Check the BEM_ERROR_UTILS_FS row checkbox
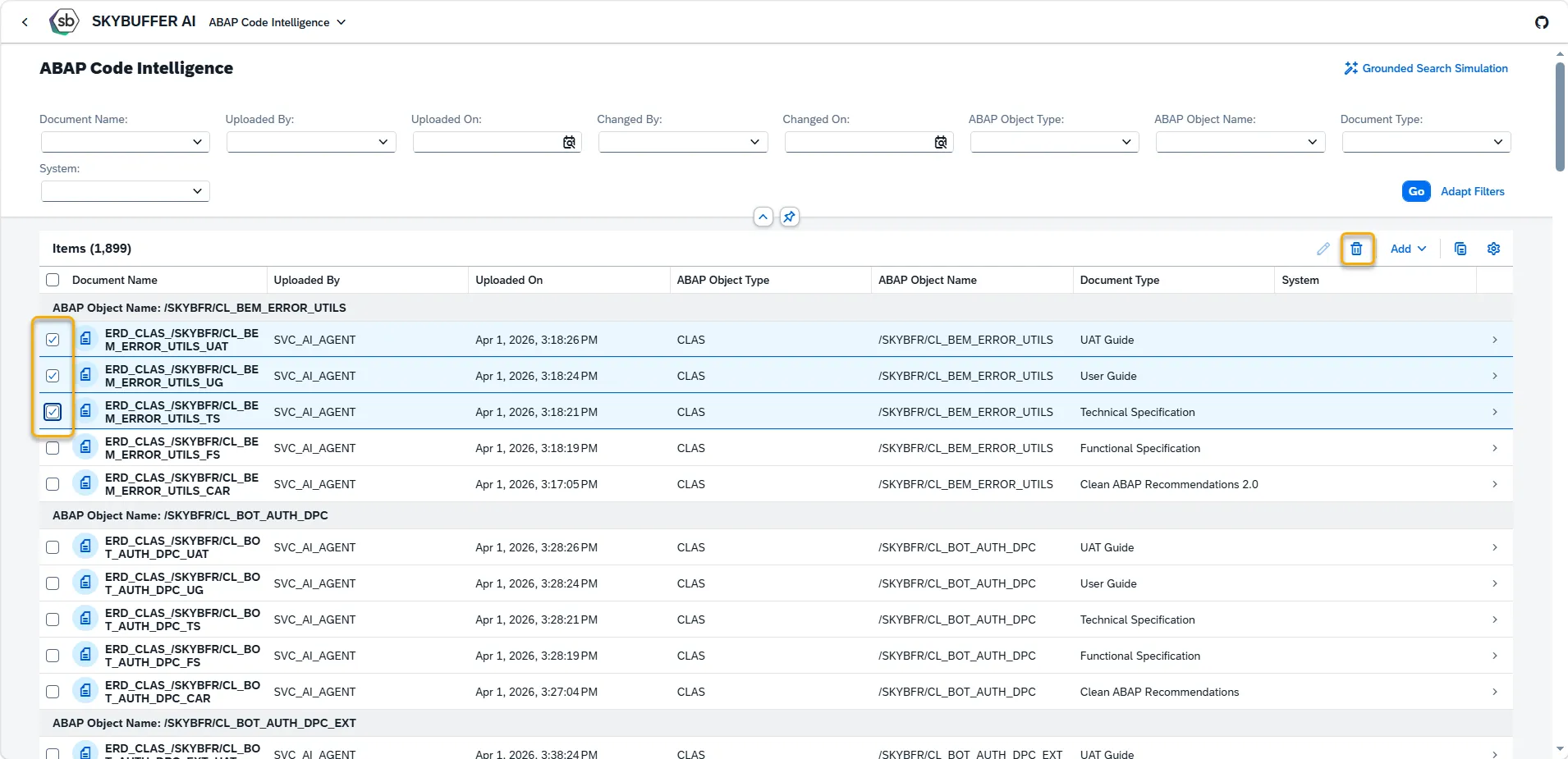 tap(53, 448)
